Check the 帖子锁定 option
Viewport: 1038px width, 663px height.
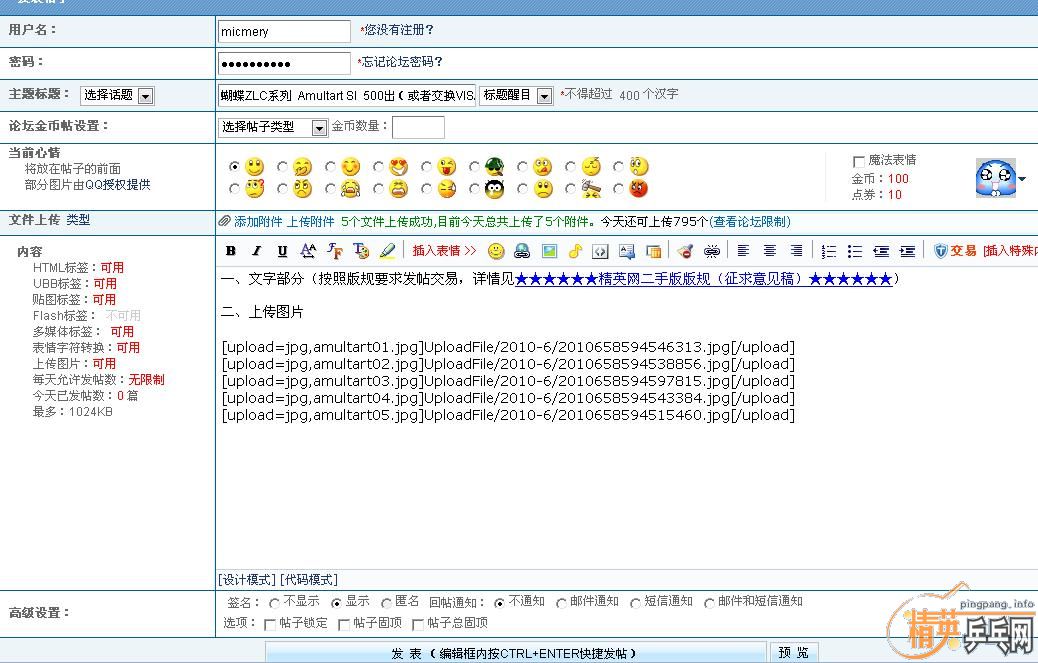pos(270,624)
